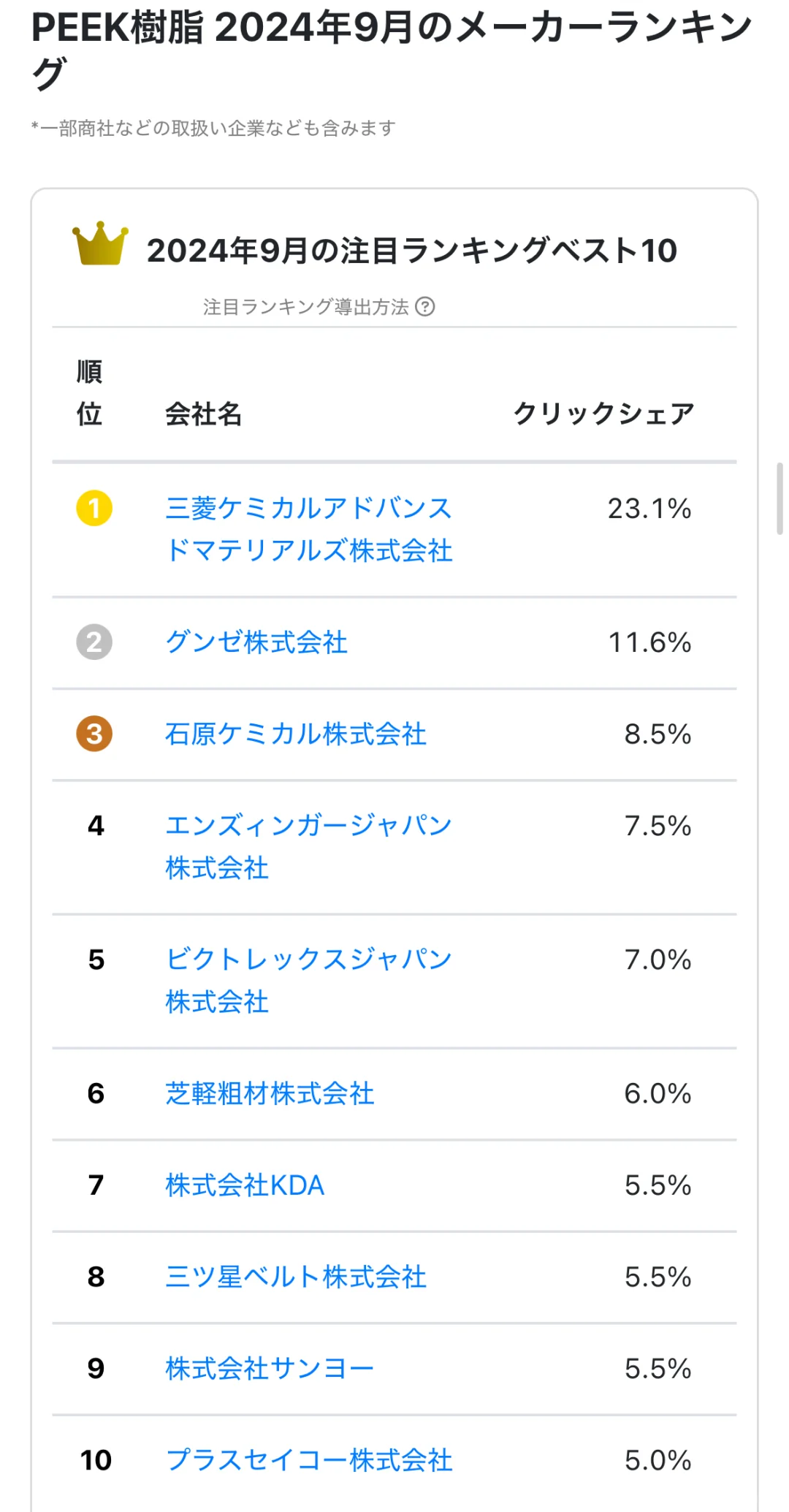Select 株式会社KDA link
This screenshot has height=1512, width=789.
[245, 1185]
